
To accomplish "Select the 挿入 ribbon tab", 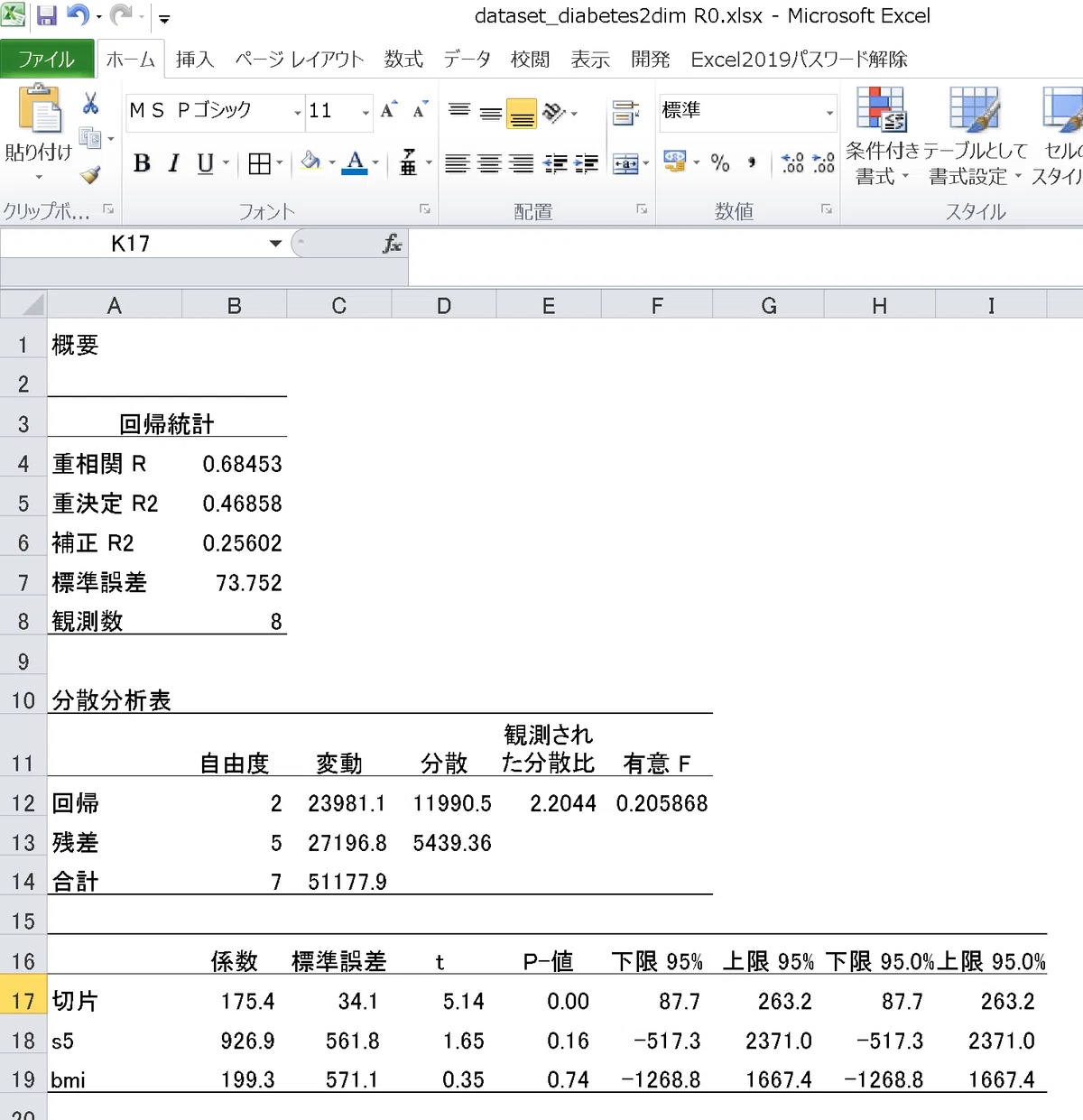I will point(195,60).
